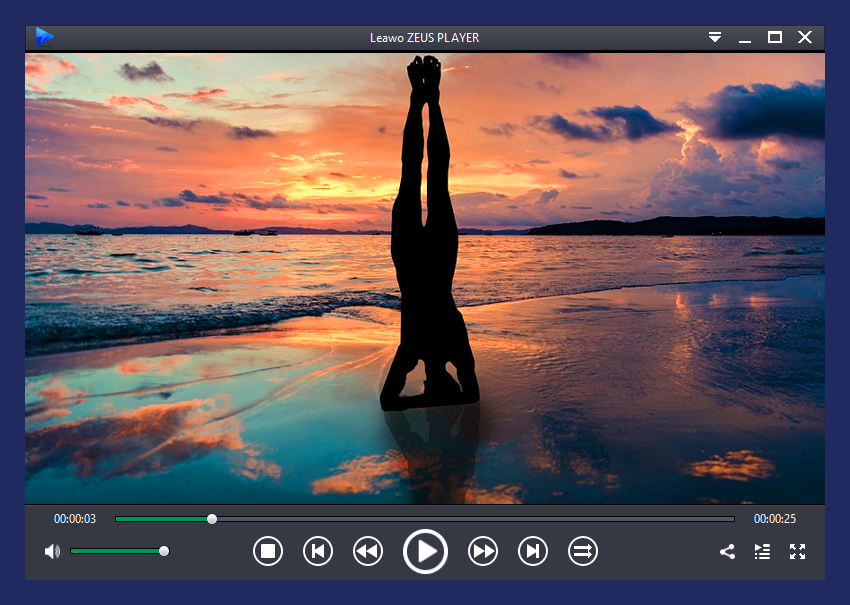Maximize the player window
850x605 pixels.
tap(774, 37)
